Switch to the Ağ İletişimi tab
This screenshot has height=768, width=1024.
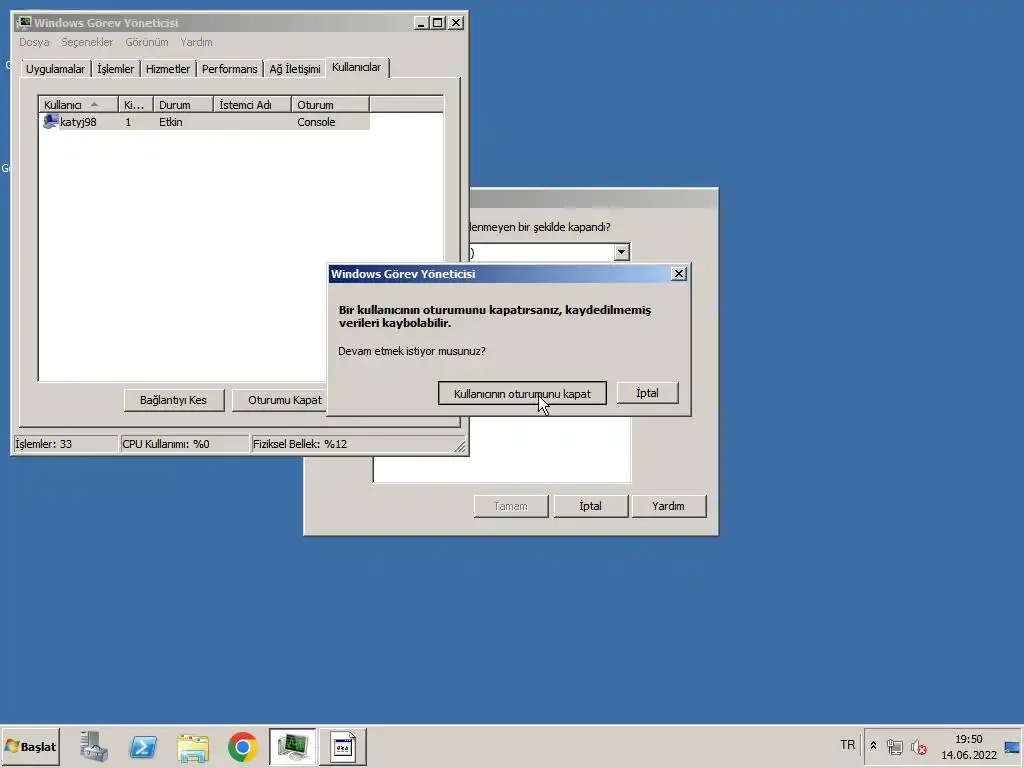295,69
